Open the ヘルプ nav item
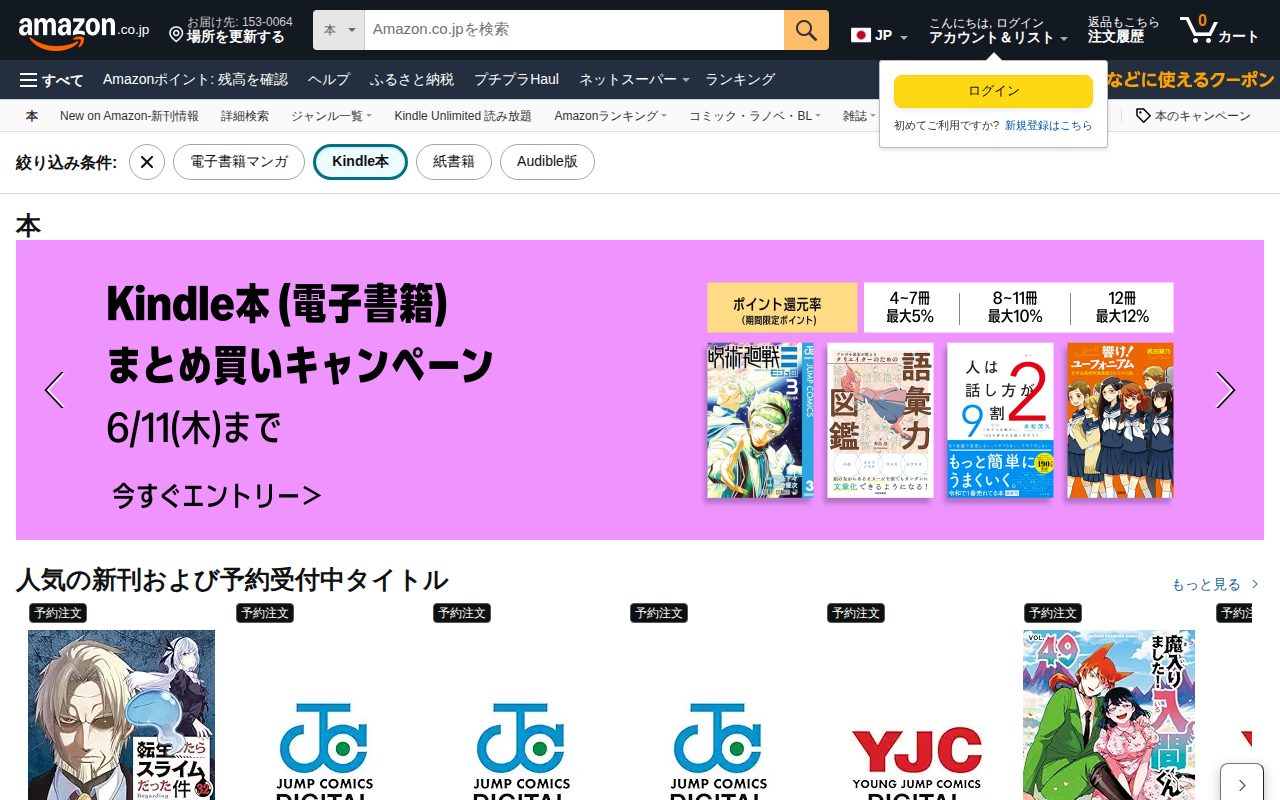The width and height of the screenshot is (1280, 800). point(329,80)
